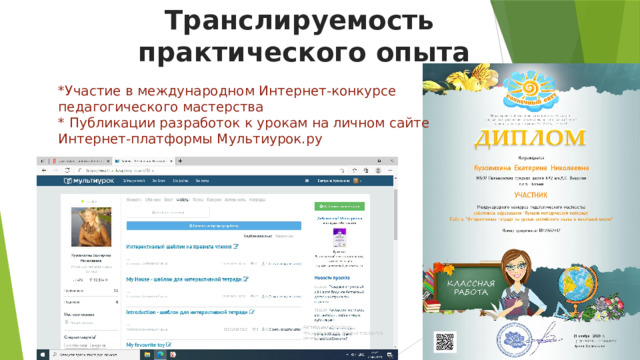This screenshot has width=640, height=360.
Task: Select the Файлы profile tab
Action: [x=182, y=200]
